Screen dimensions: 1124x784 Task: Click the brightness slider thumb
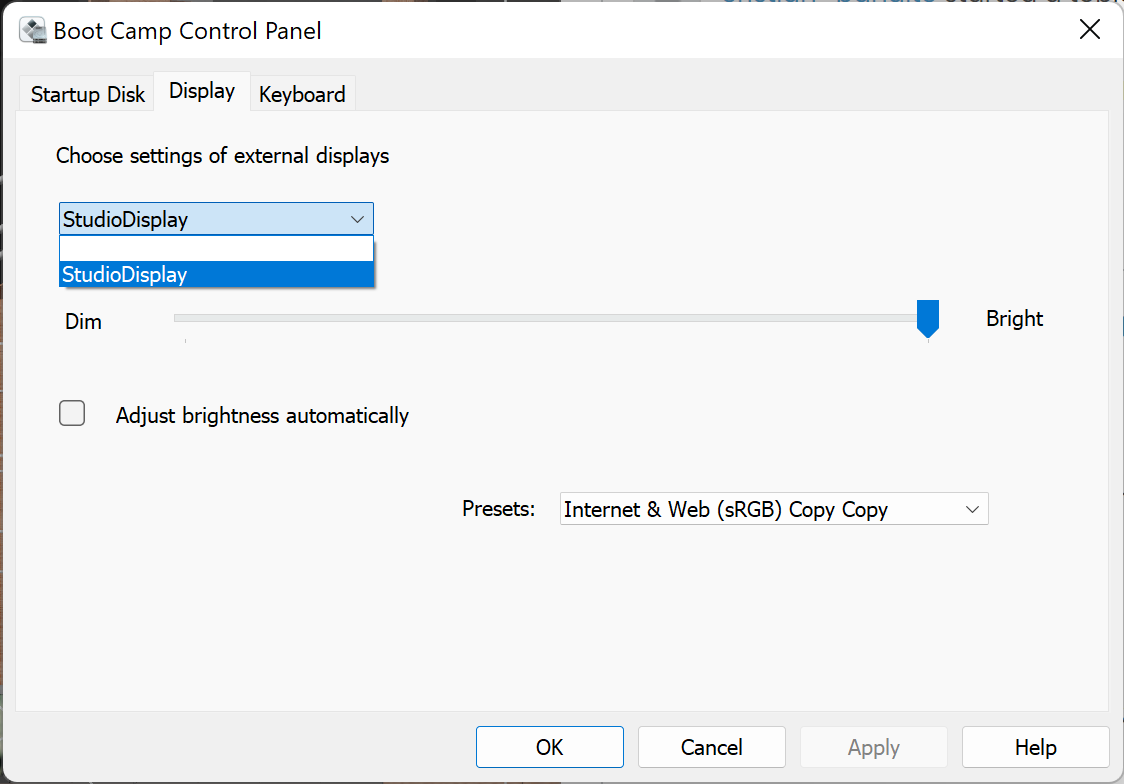[928, 319]
